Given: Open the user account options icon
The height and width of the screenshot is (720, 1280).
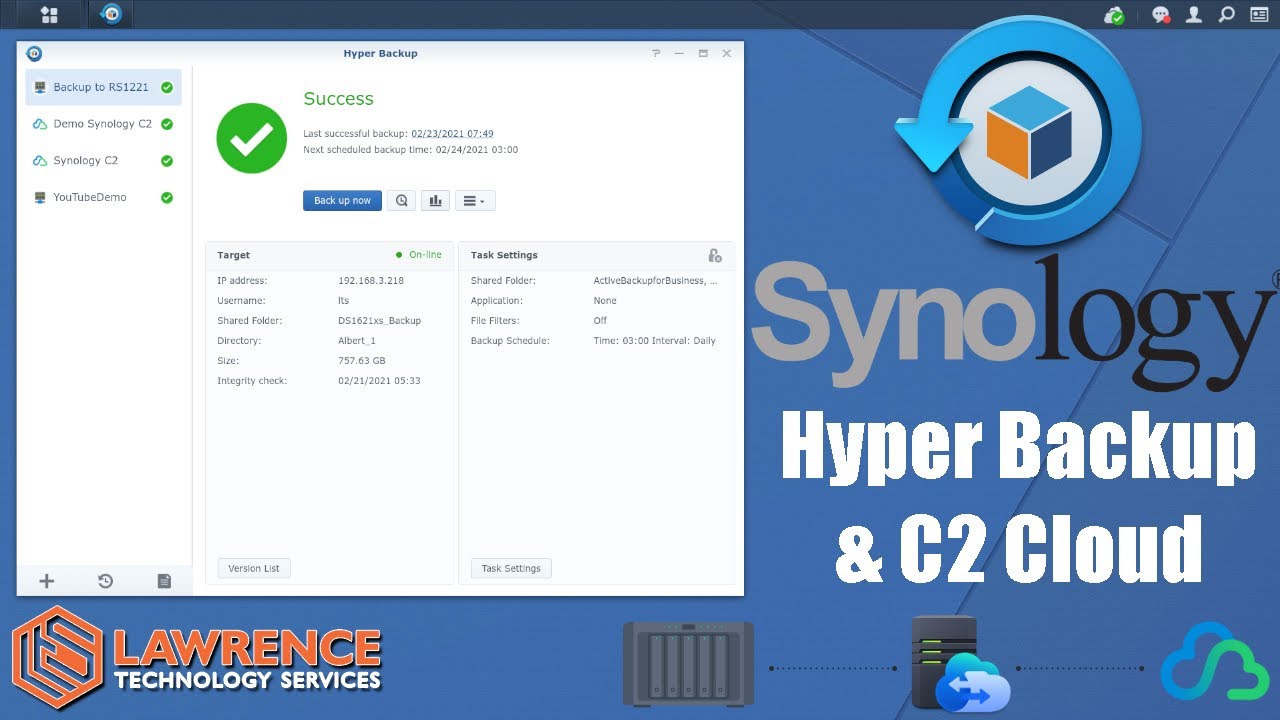Looking at the screenshot, I should point(1193,15).
